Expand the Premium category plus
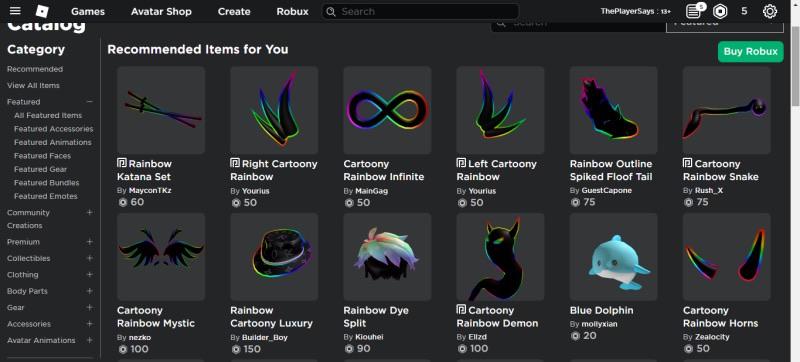800x362 pixels. pos(90,242)
